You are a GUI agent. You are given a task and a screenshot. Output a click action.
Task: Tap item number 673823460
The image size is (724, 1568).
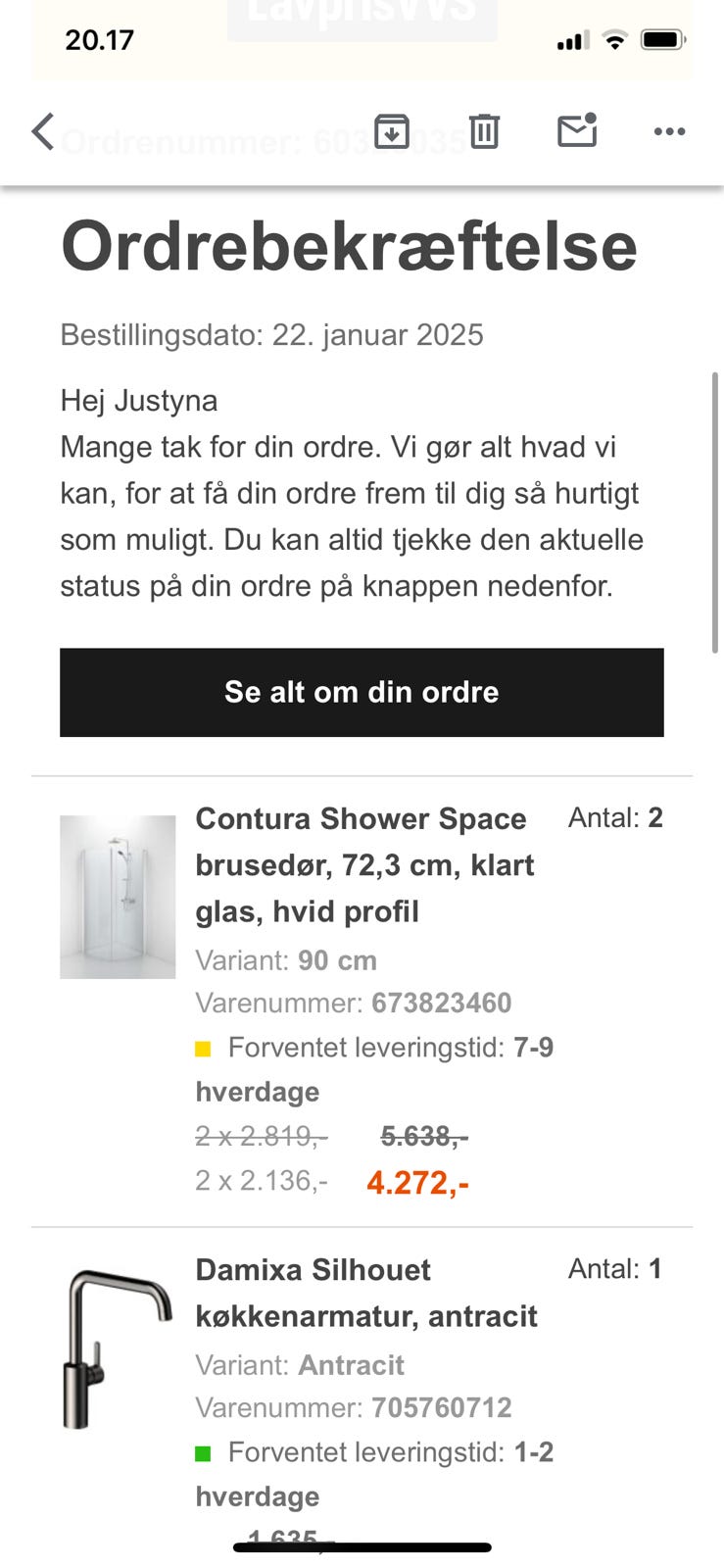[x=441, y=1004]
